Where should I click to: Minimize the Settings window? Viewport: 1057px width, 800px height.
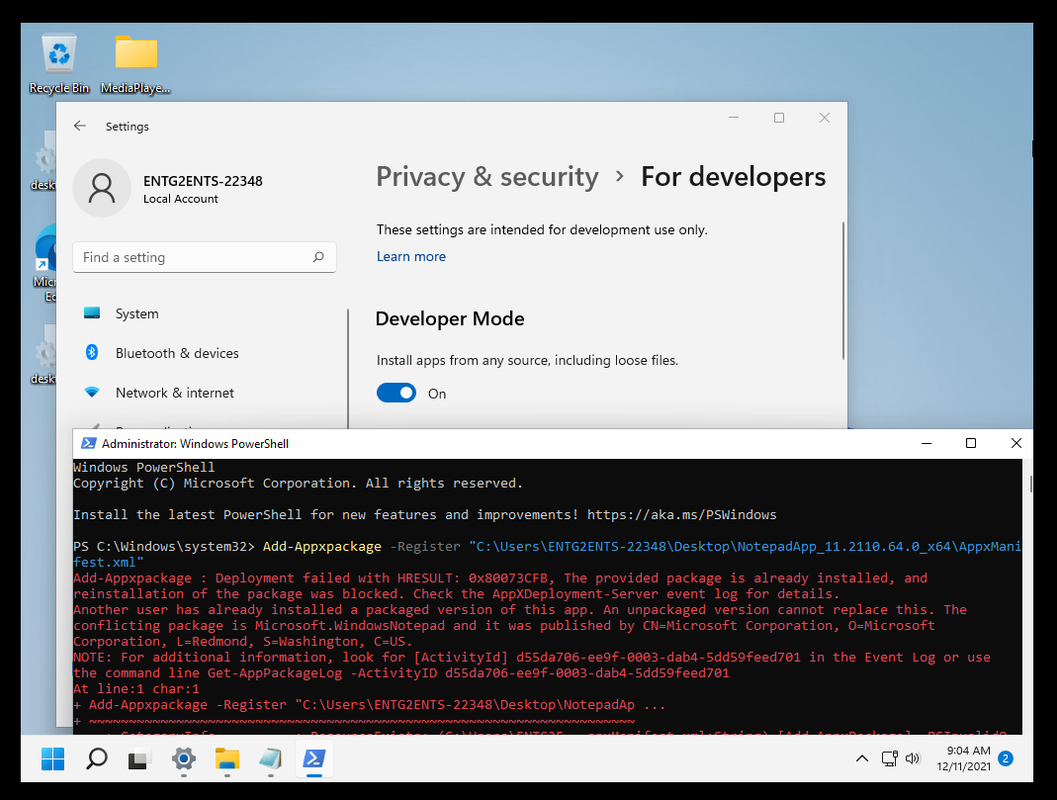tap(733, 117)
